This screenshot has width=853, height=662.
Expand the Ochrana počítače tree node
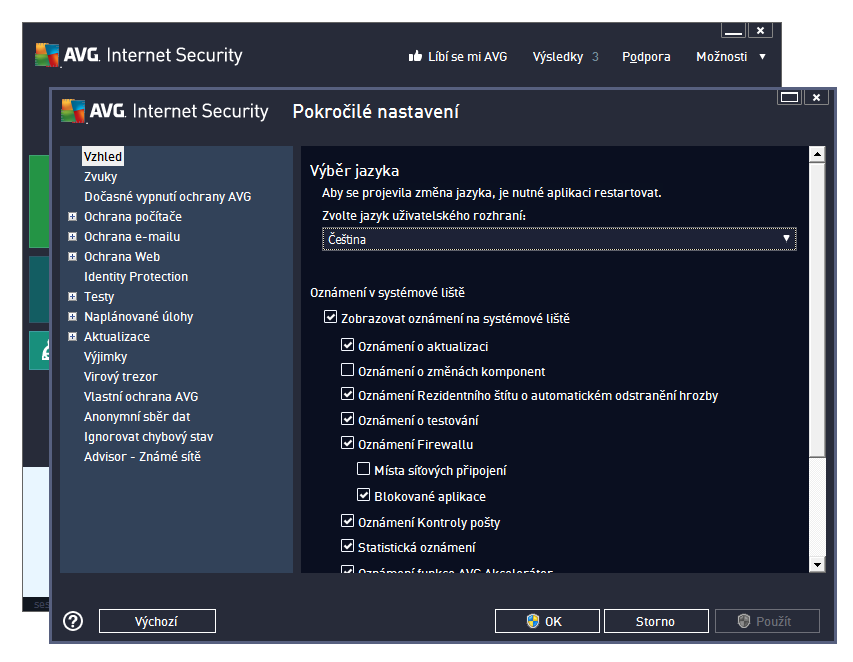coord(72,216)
